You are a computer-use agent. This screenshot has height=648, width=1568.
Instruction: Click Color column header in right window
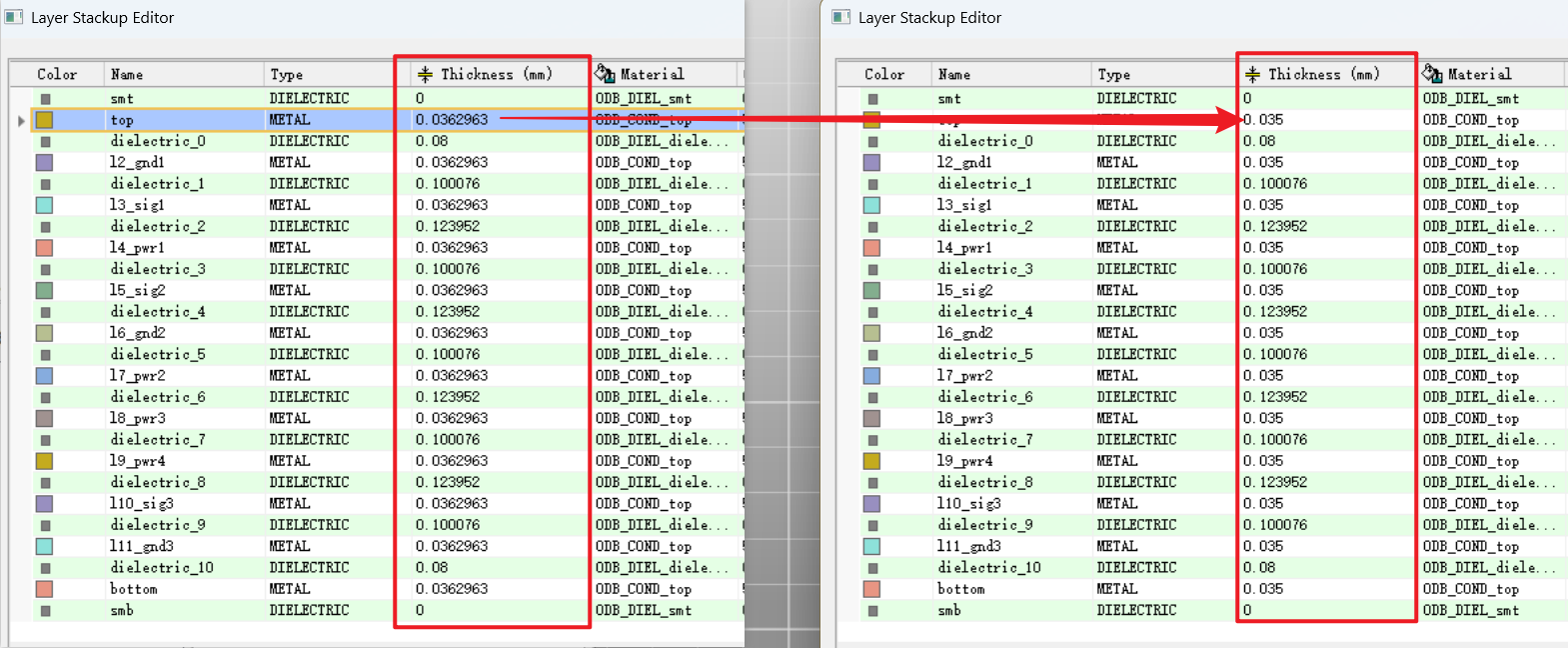click(884, 74)
